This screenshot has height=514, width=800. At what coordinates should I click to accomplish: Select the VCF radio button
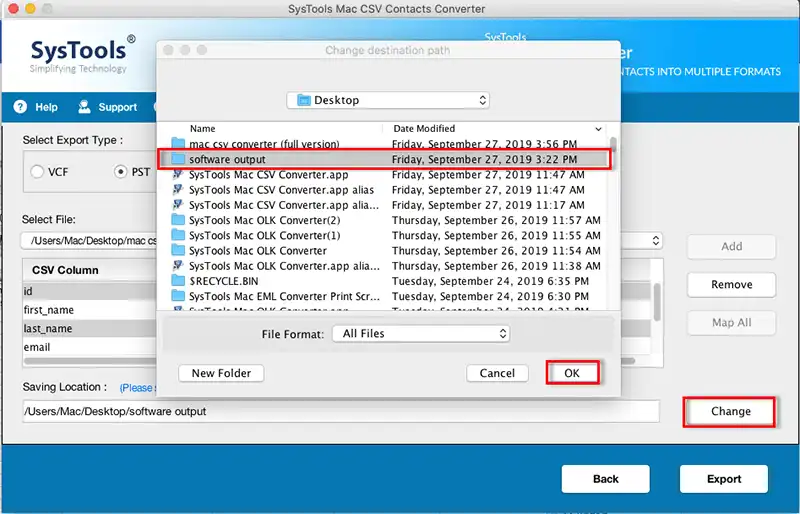(37, 172)
